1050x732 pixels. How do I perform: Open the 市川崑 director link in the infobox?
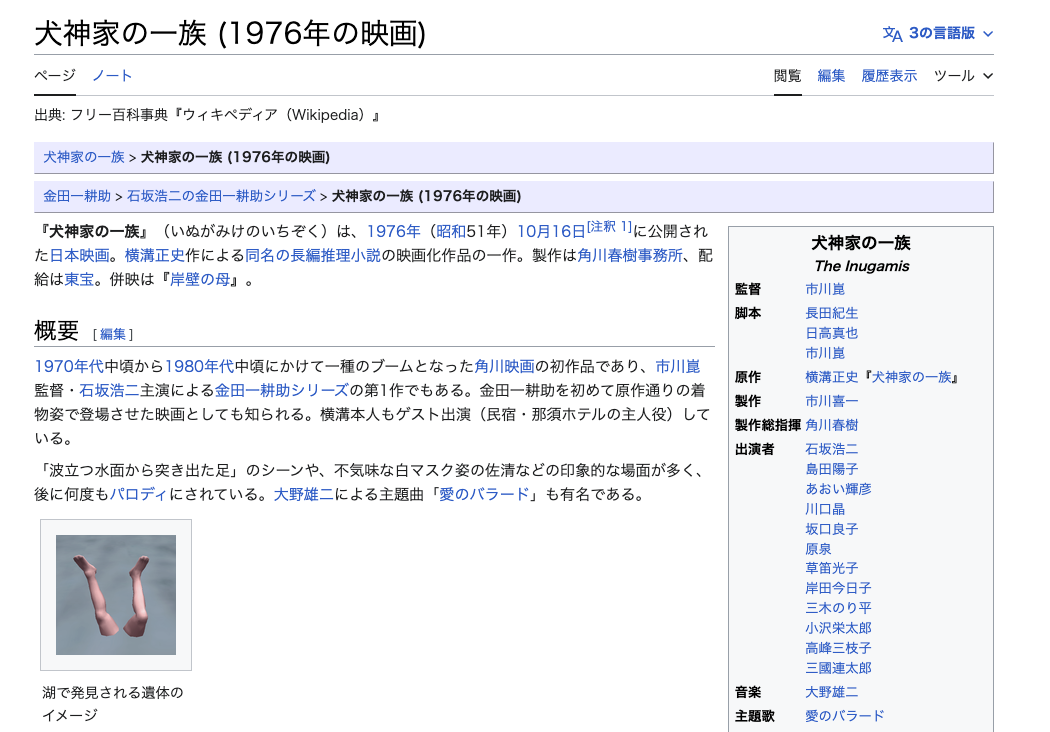(824, 289)
